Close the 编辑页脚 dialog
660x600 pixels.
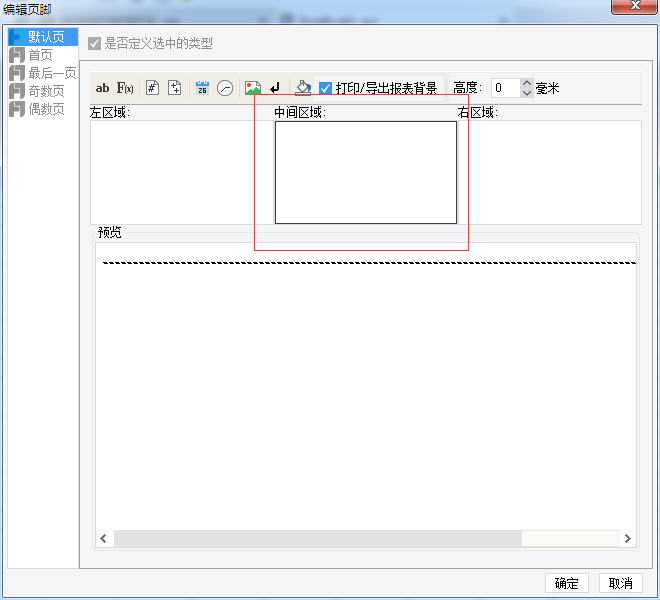(634, 6)
